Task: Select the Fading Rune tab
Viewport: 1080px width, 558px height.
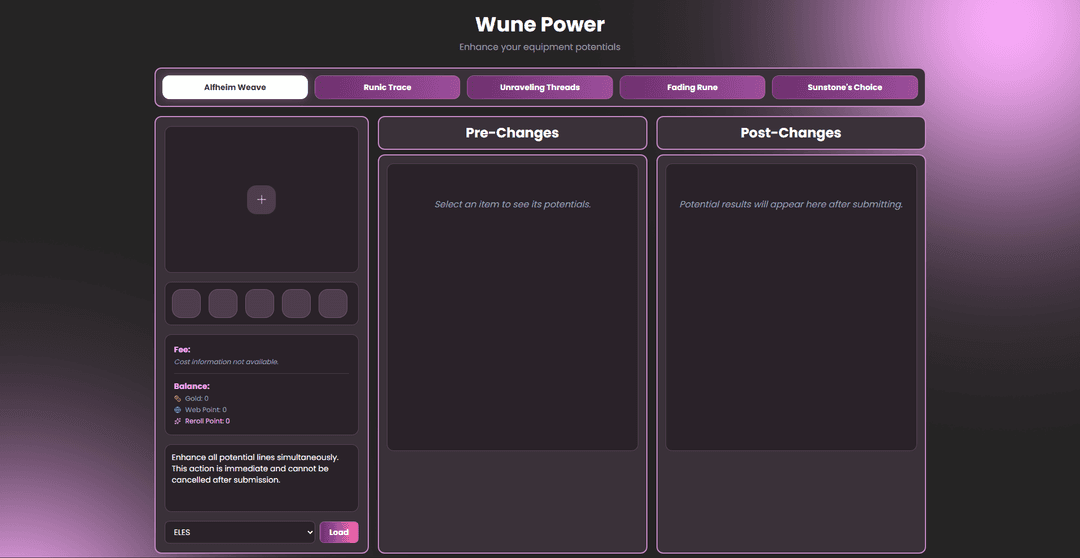Action: 692,87
